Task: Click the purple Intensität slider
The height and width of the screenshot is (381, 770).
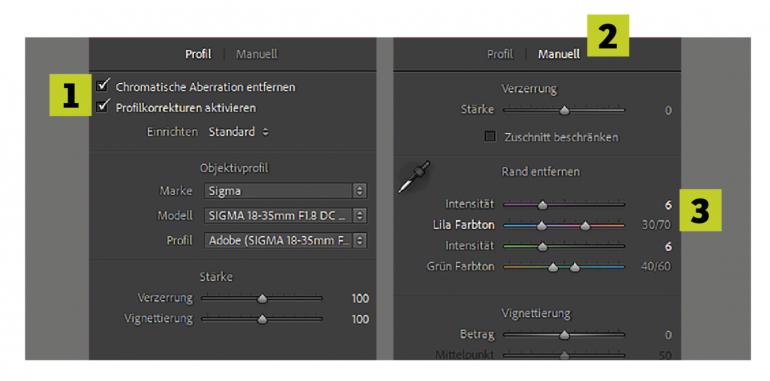Action: coord(564,205)
